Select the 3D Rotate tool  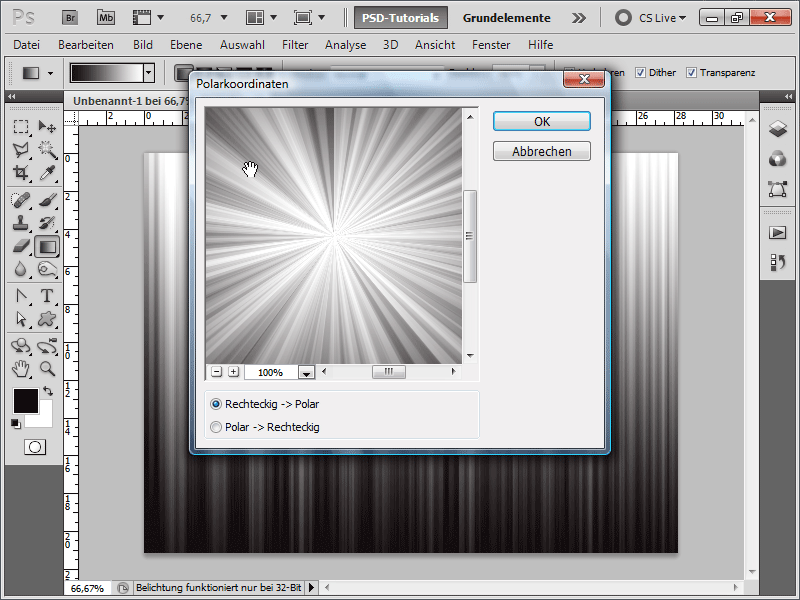21,346
